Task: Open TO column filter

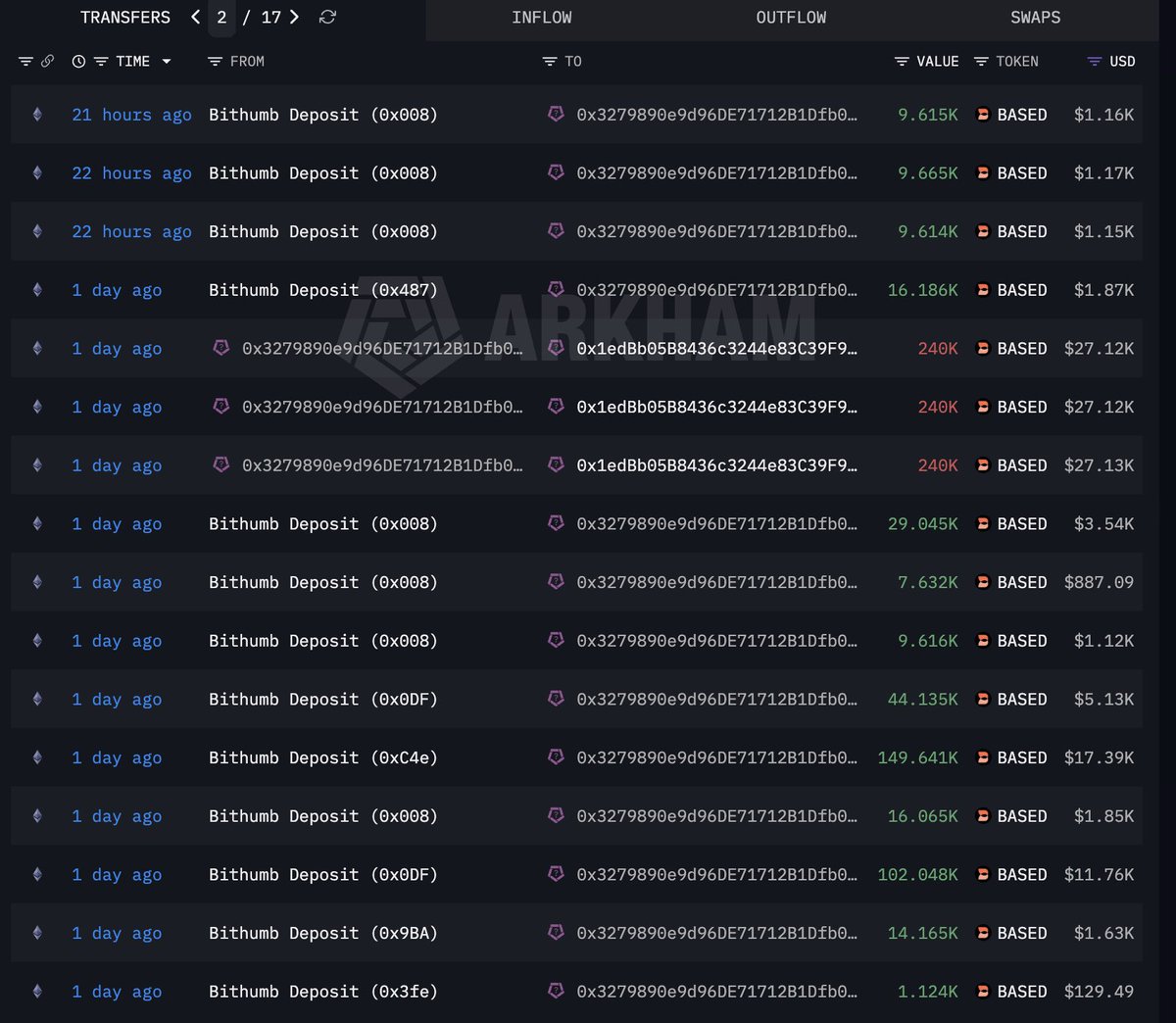Action: 549,61
